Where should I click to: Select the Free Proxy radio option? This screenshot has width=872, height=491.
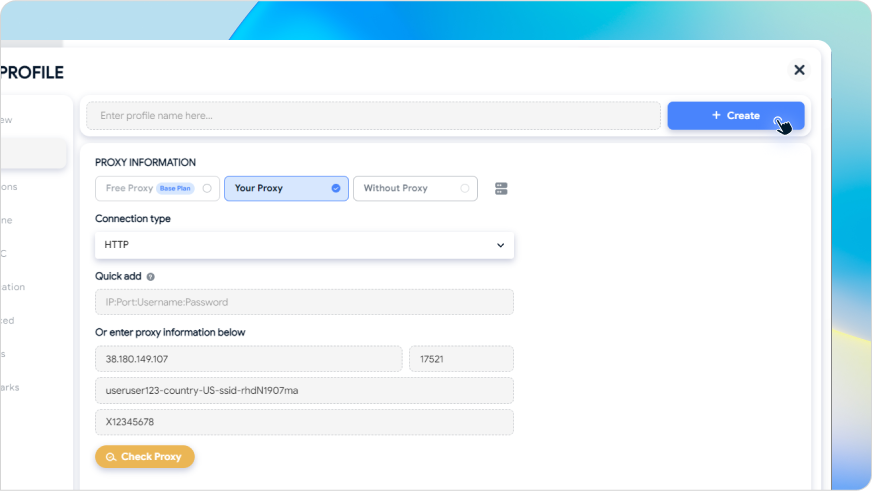pos(157,189)
